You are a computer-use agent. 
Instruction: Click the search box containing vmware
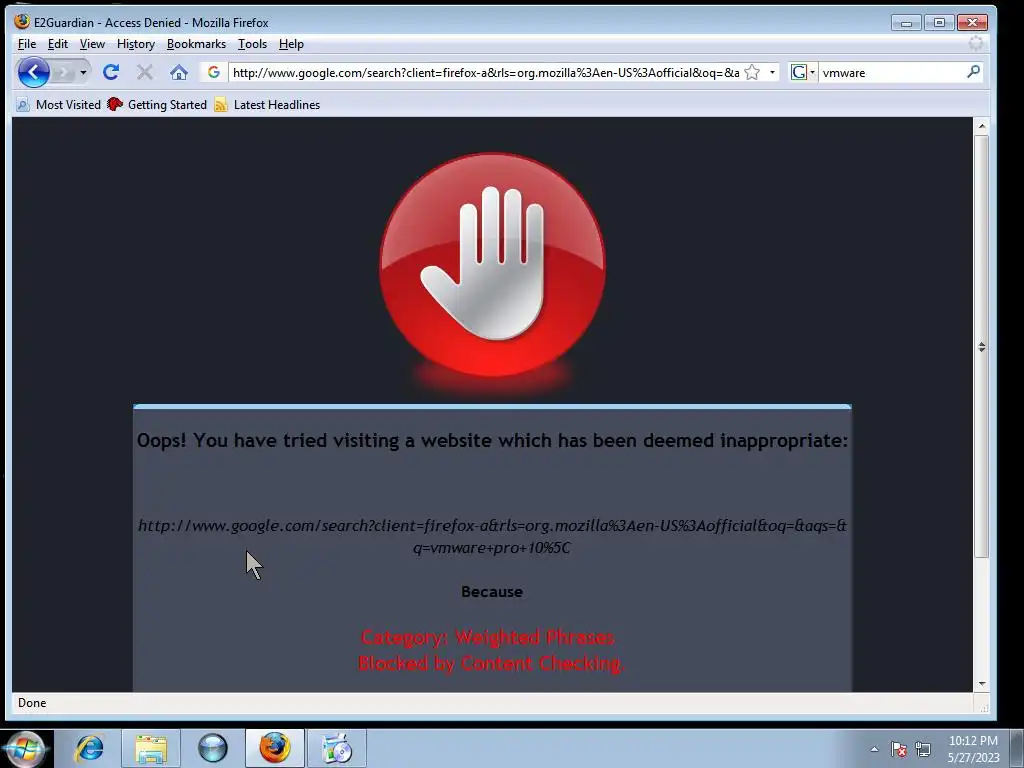pos(891,72)
